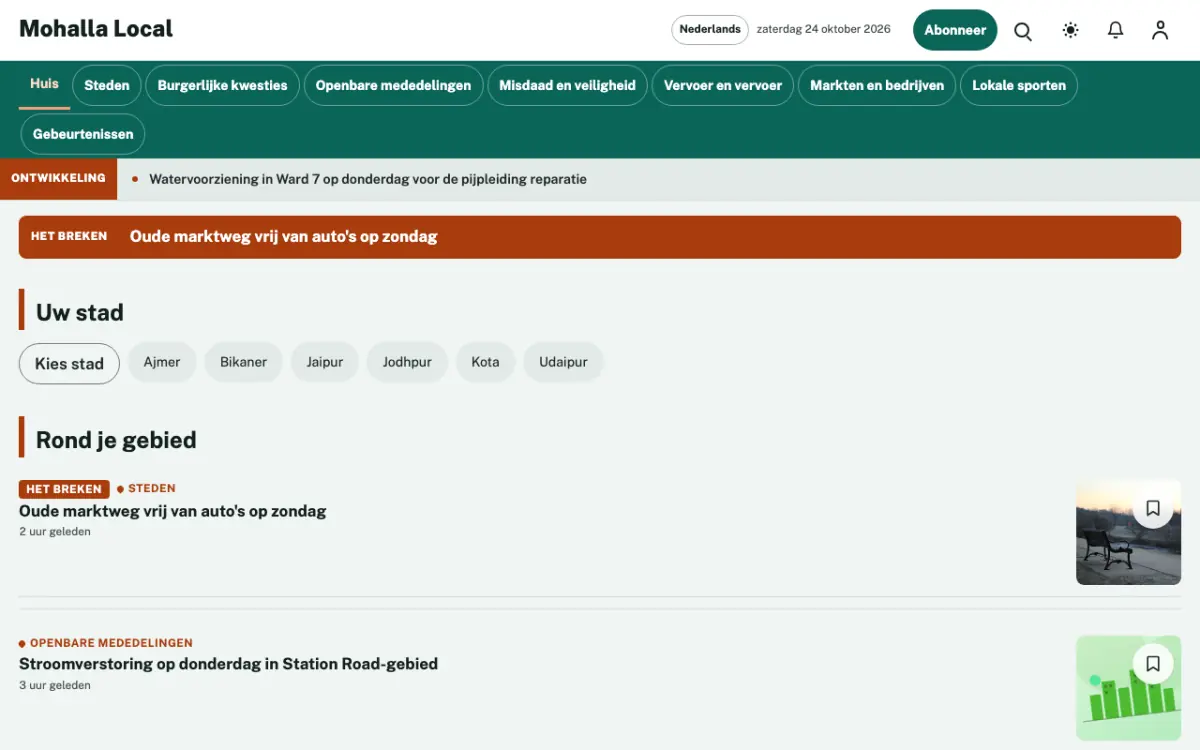Open Misdaad en veiligheid section

[x=567, y=86]
